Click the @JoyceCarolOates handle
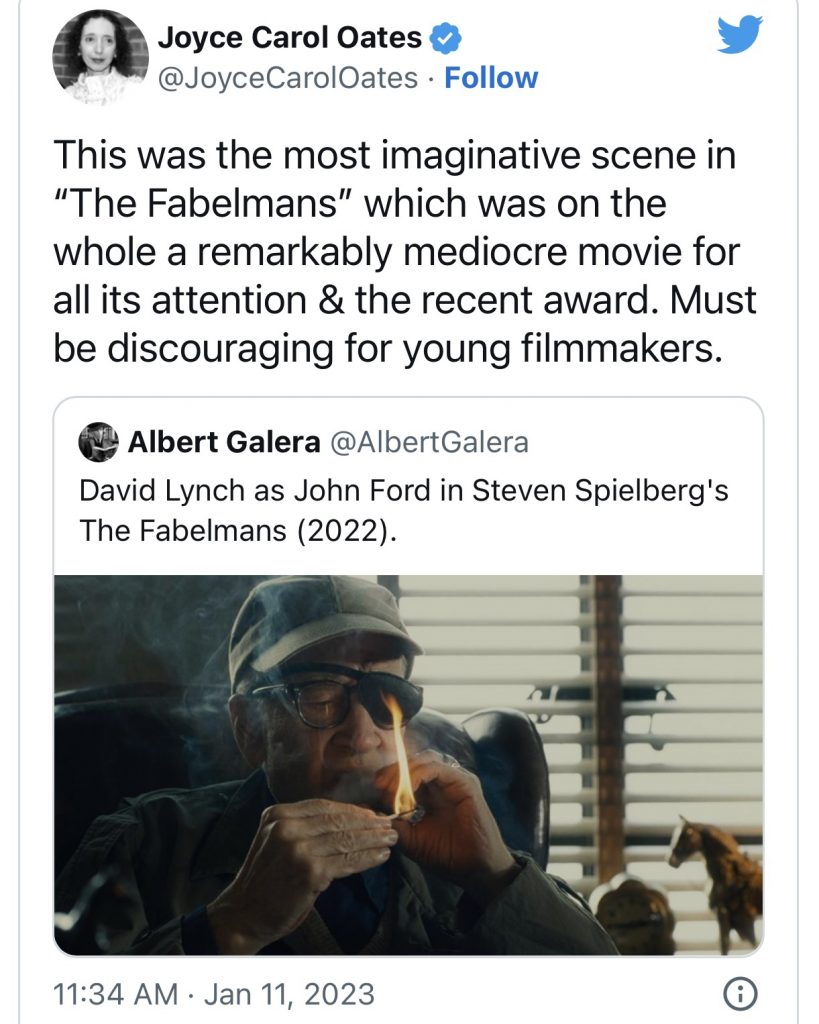819x1024 pixels. click(x=288, y=78)
